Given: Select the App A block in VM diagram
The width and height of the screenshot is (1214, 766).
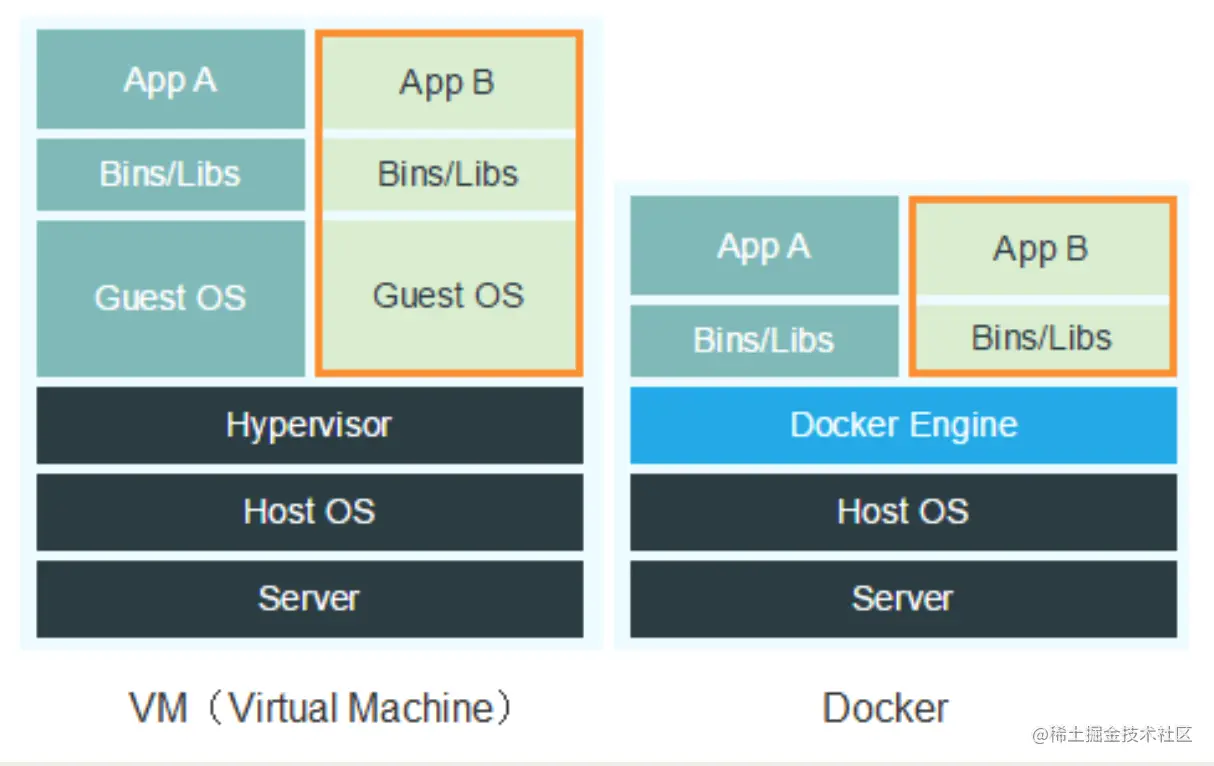Looking at the screenshot, I should coord(169,80).
